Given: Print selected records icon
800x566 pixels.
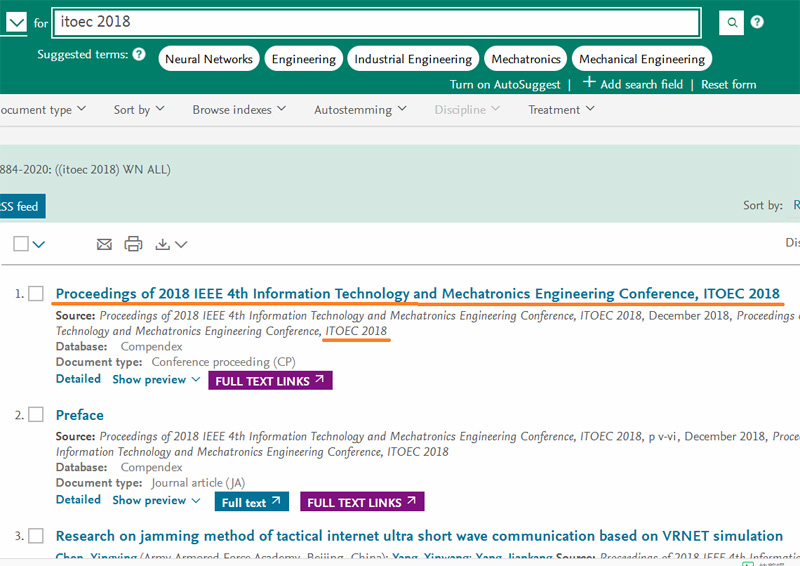Looking at the screenshot, I should pos(133,244).
